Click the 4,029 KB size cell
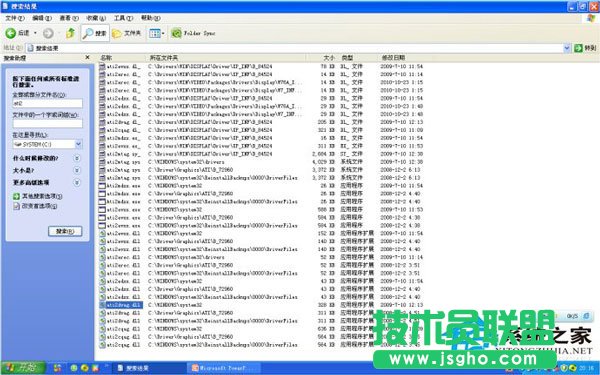 [324, 162]
